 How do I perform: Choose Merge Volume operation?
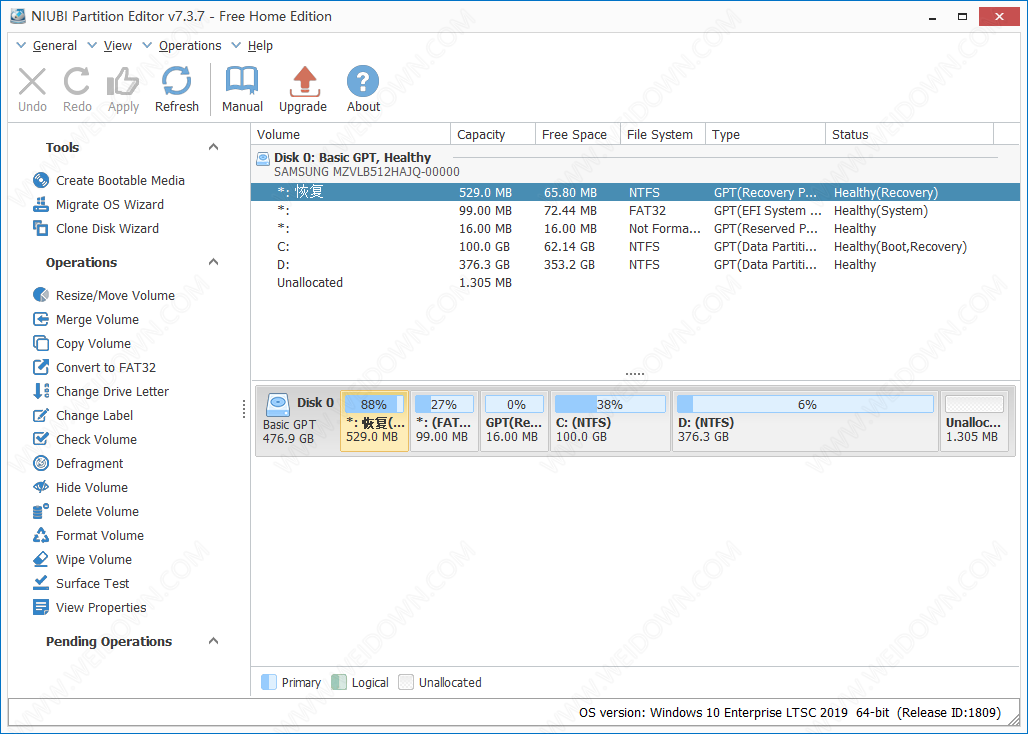86,320
